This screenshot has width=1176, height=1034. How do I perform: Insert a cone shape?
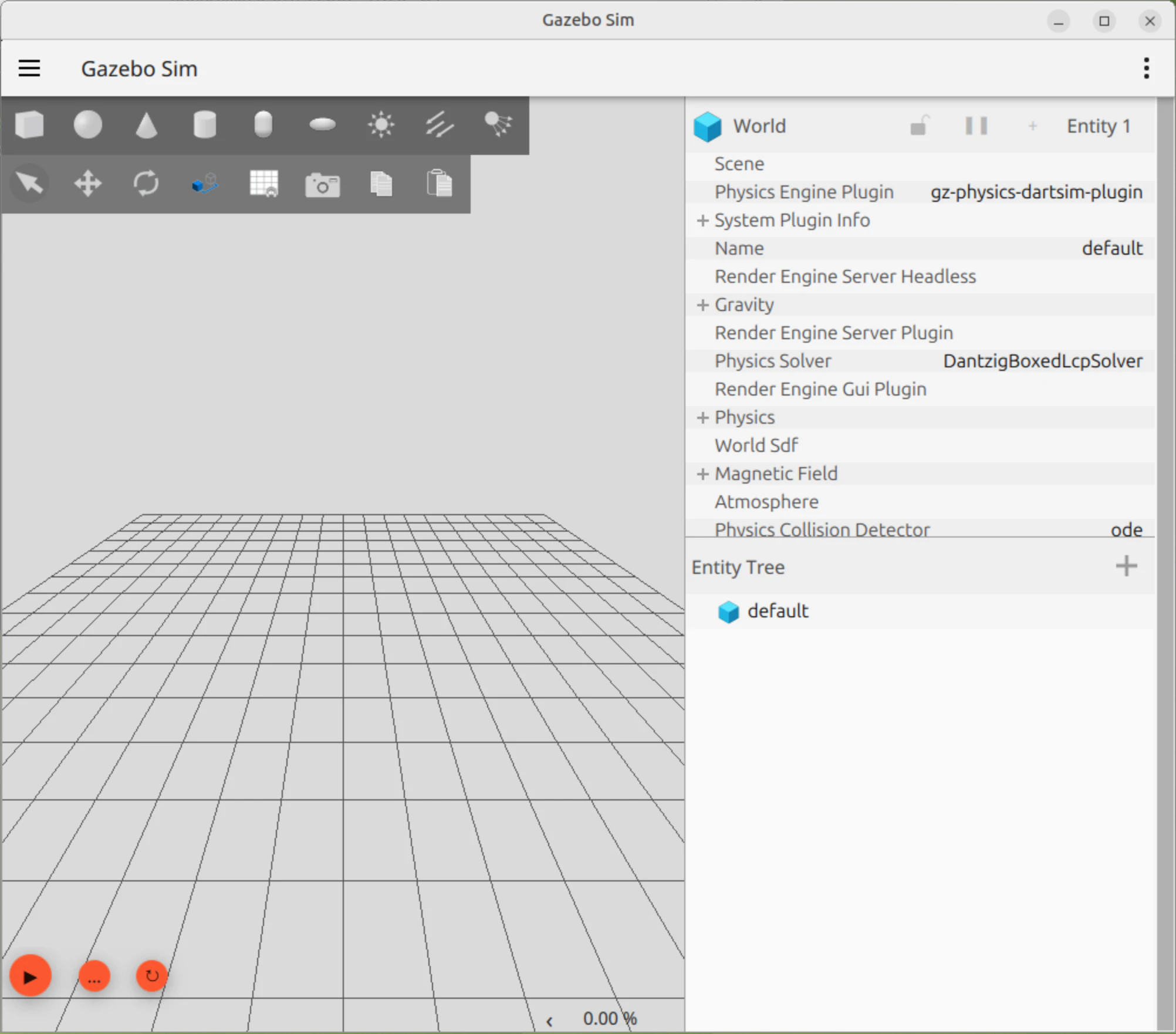click(146, 125)
